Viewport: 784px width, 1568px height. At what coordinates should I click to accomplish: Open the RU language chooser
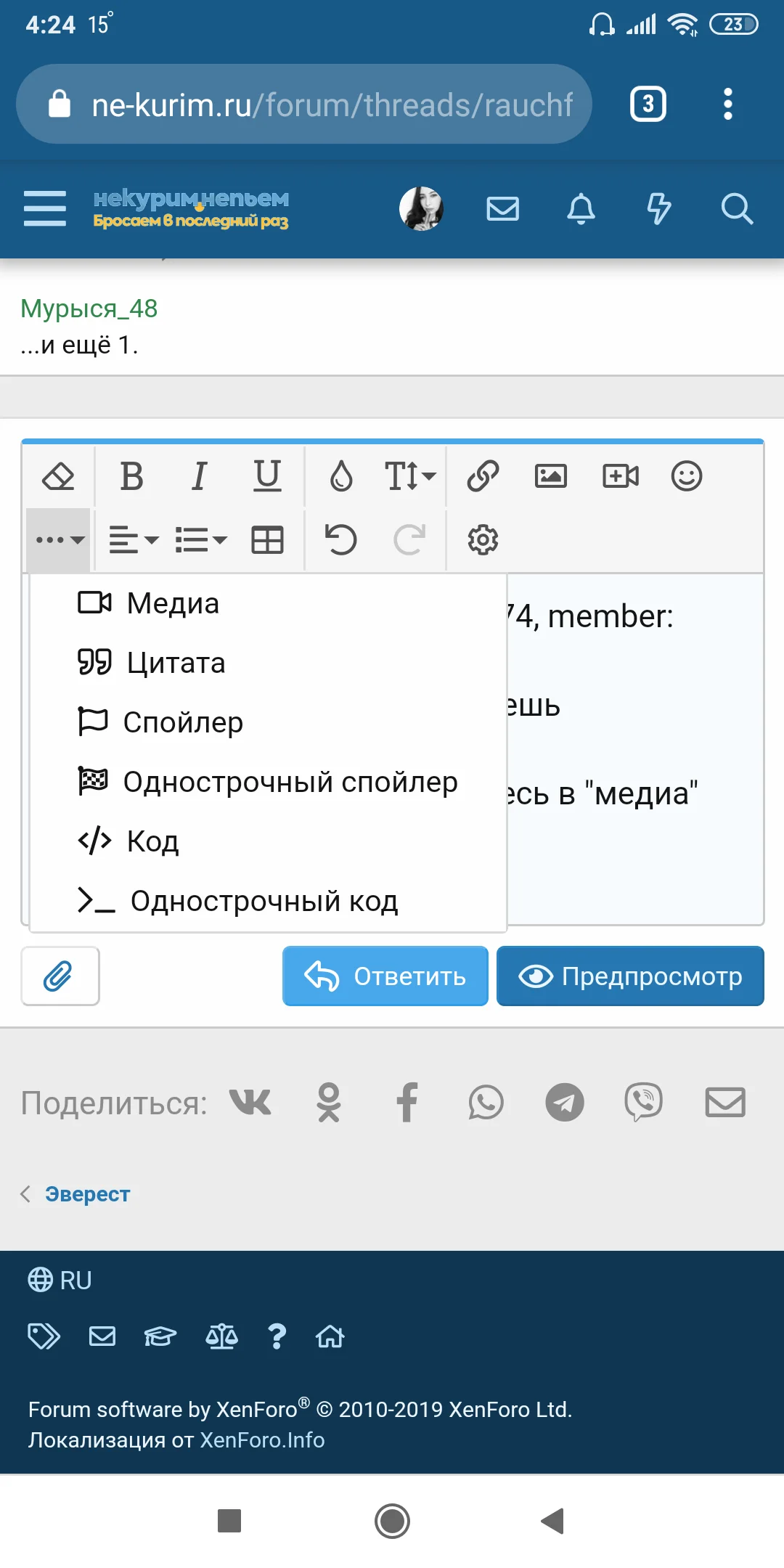(60, 1280)
